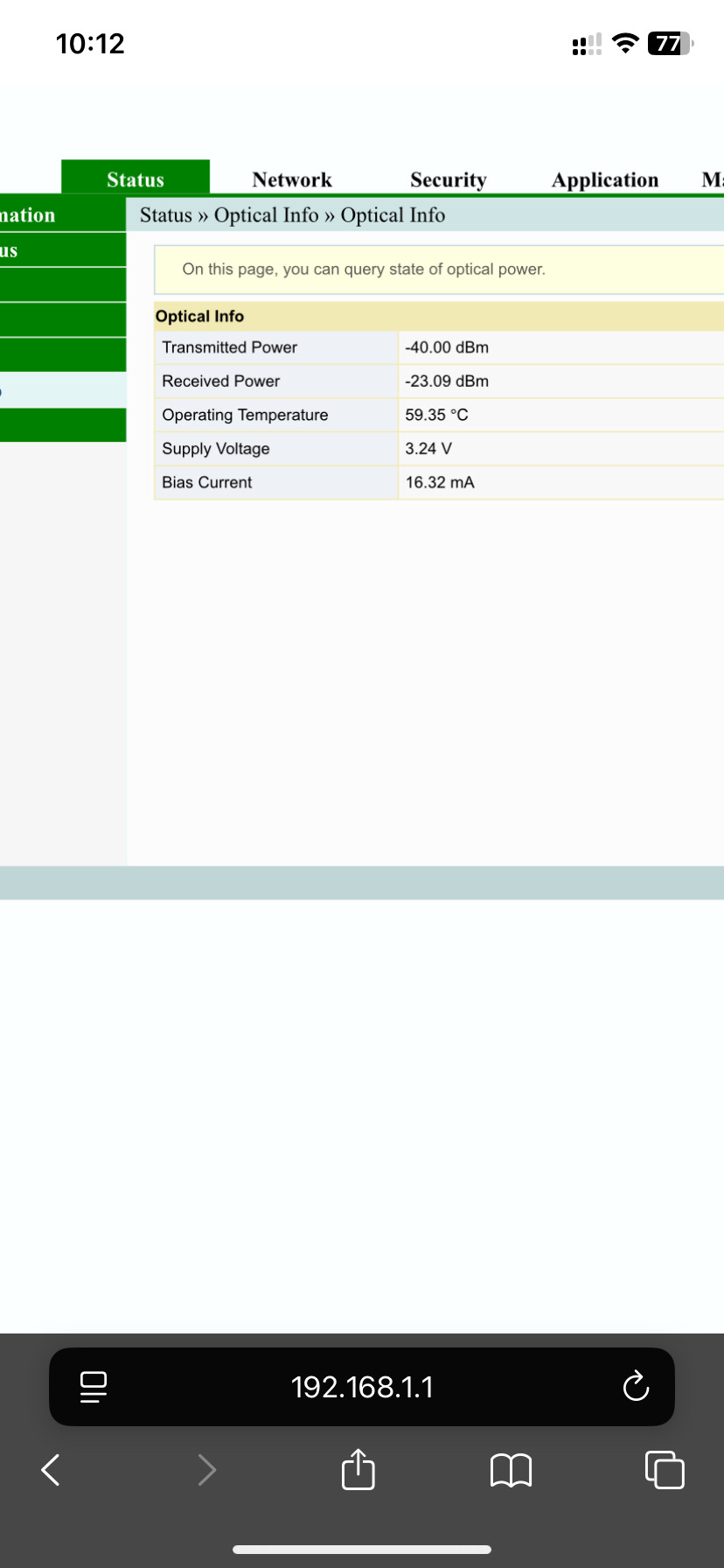Switch to the Network tab
Viewport: 724px width, 1568px height.
292,179
